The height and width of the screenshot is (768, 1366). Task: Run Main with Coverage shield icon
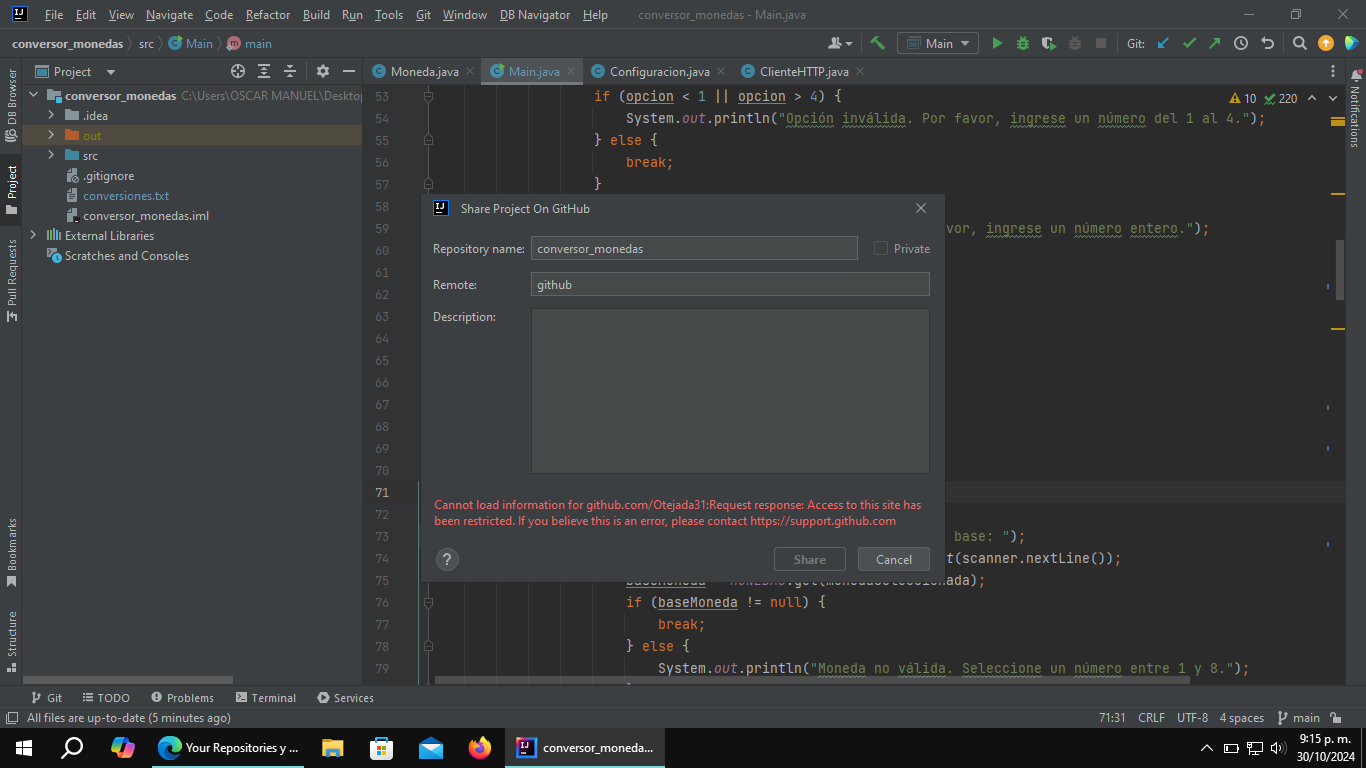pos(1048,43)
